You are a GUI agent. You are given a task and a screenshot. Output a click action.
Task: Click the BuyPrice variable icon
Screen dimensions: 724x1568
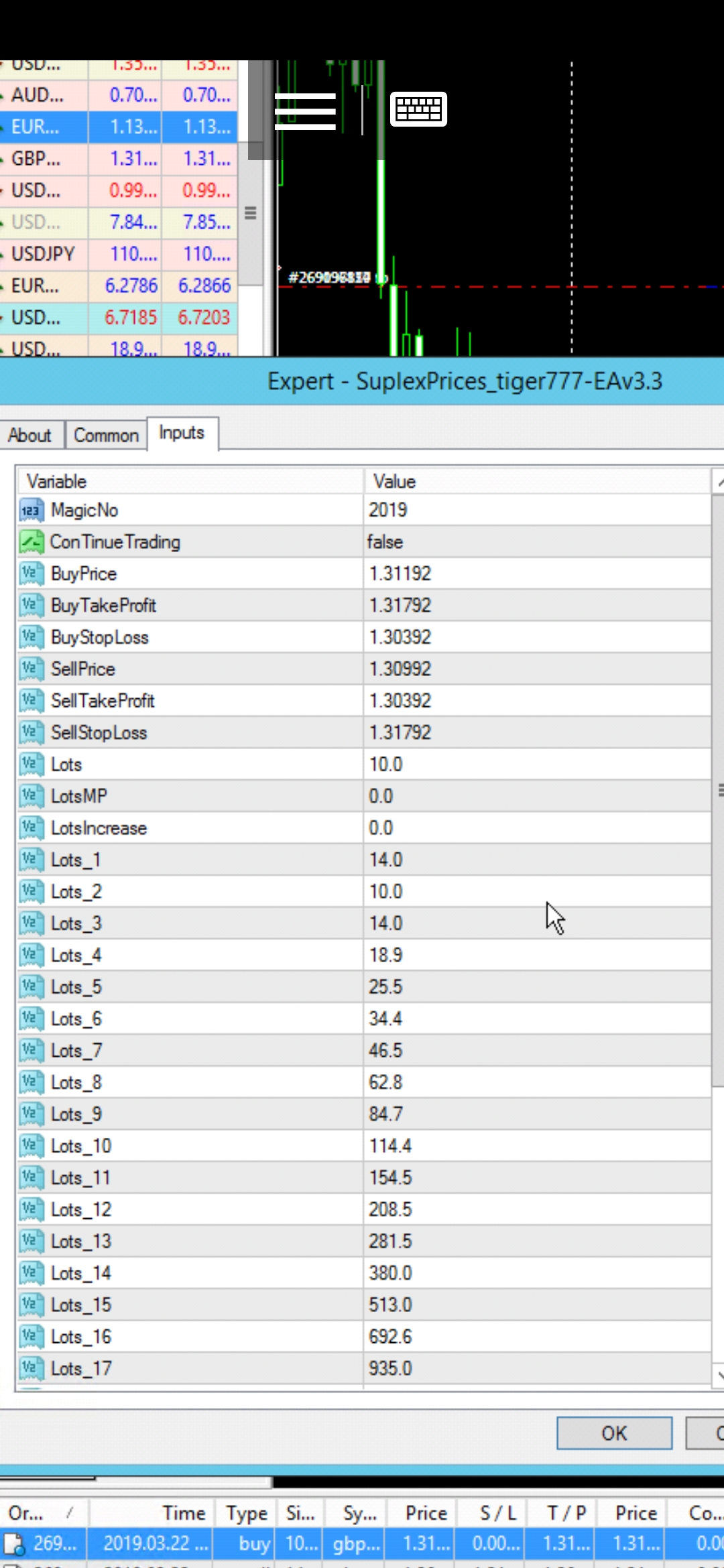[x=31, y=574]
